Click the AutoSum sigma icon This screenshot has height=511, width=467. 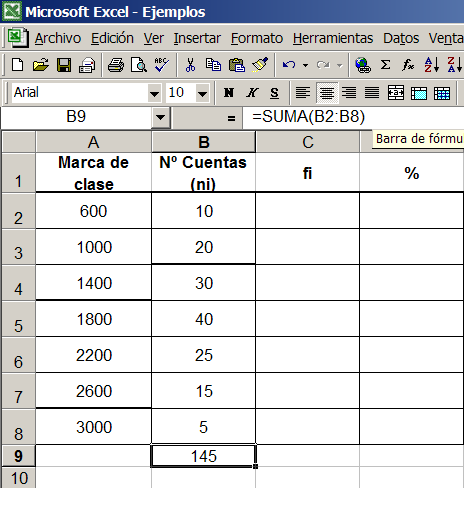tap(385, 65)
